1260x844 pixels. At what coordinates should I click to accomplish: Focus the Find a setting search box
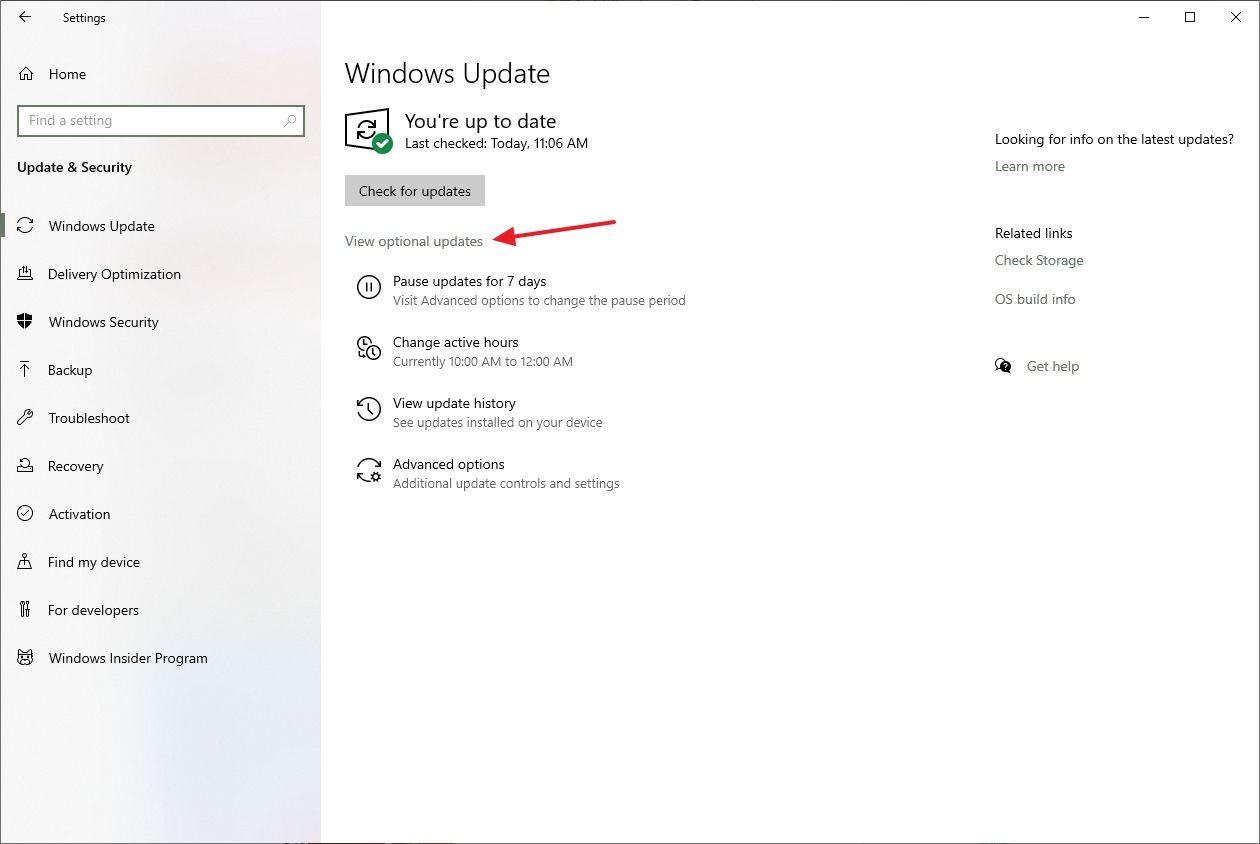click(x=150, y=121)
